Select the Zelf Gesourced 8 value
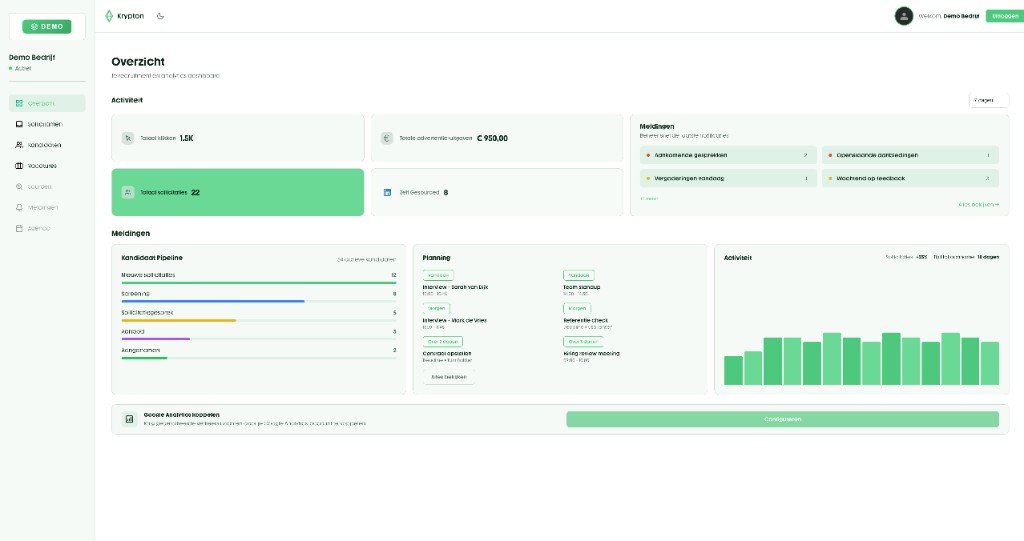Screen dimensions: 1024x541 click(x=446, y=192)
